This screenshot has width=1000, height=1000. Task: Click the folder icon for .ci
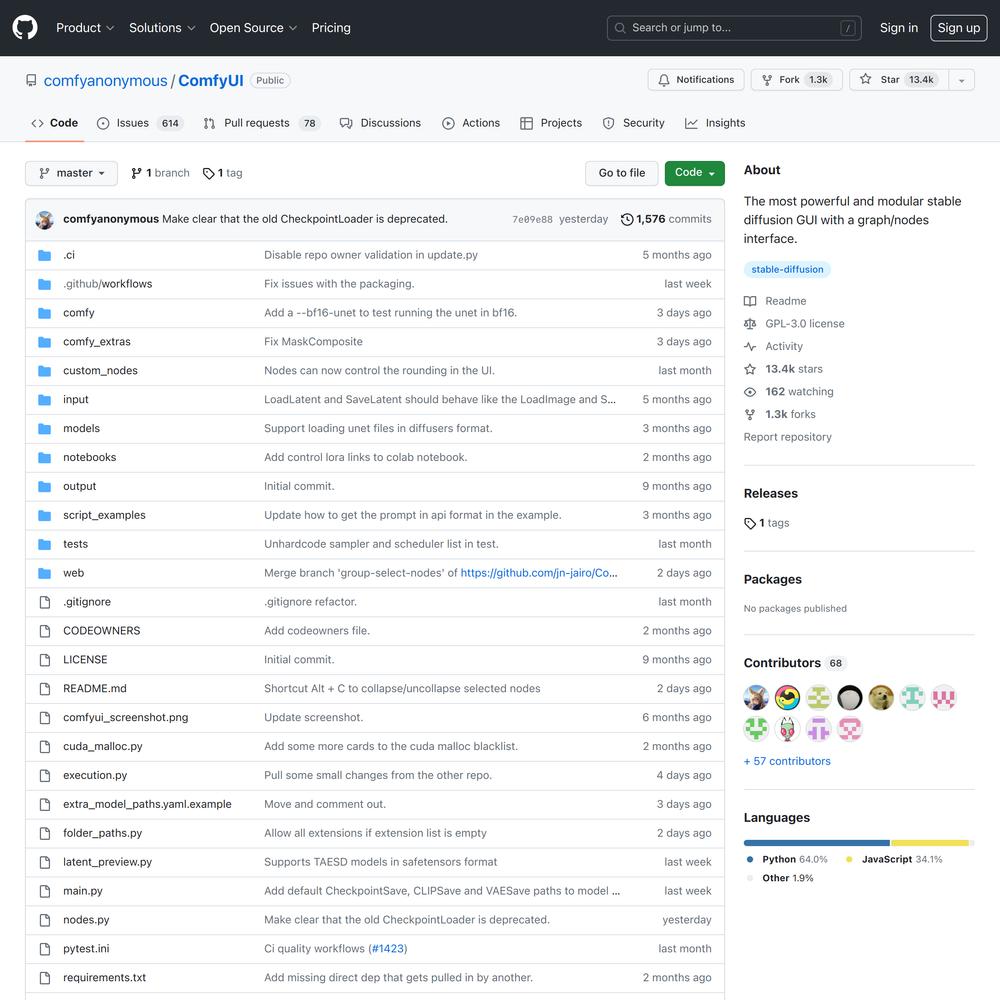pos(44,255)
